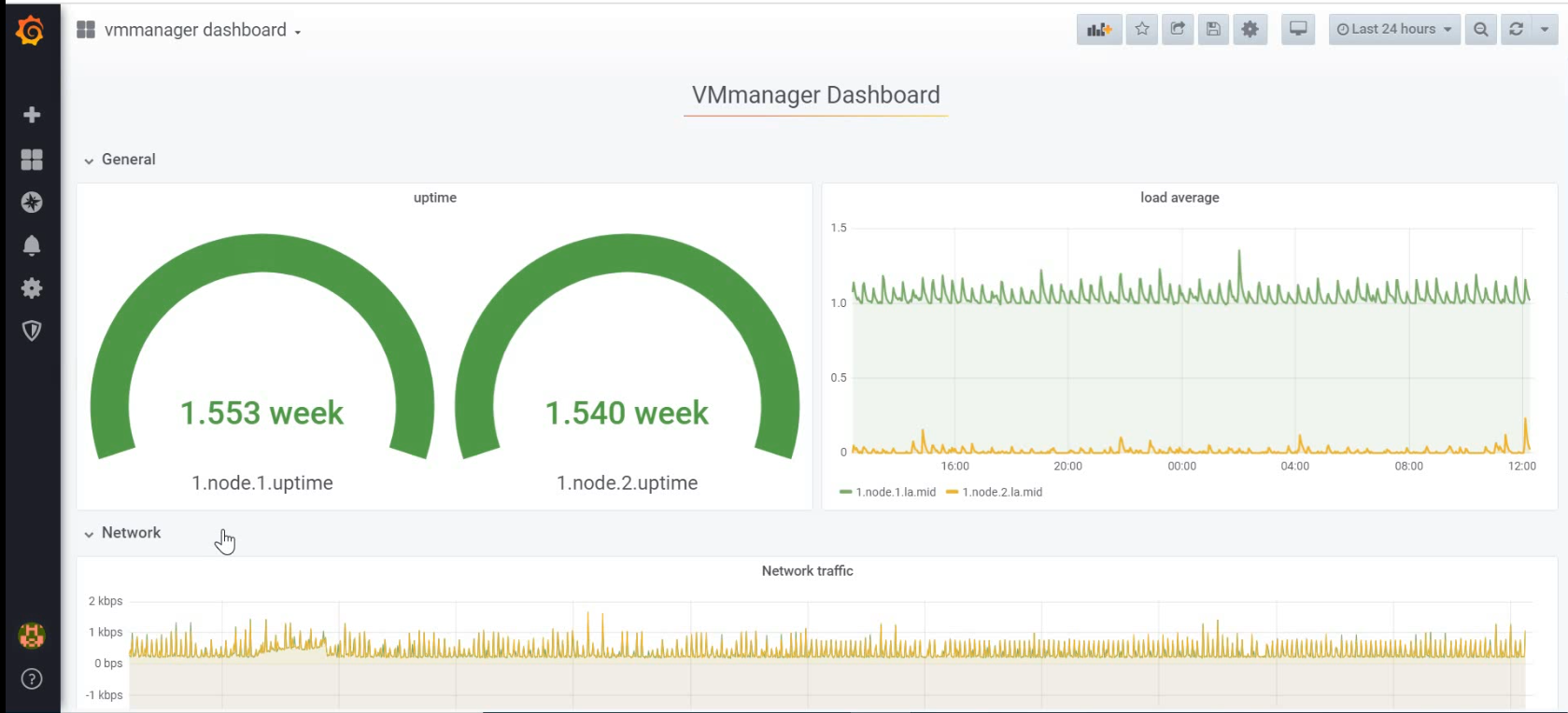This screenshot has width=1568, height=713.
Task: Open the Explore compass icon
Action: tap(32, 203)
